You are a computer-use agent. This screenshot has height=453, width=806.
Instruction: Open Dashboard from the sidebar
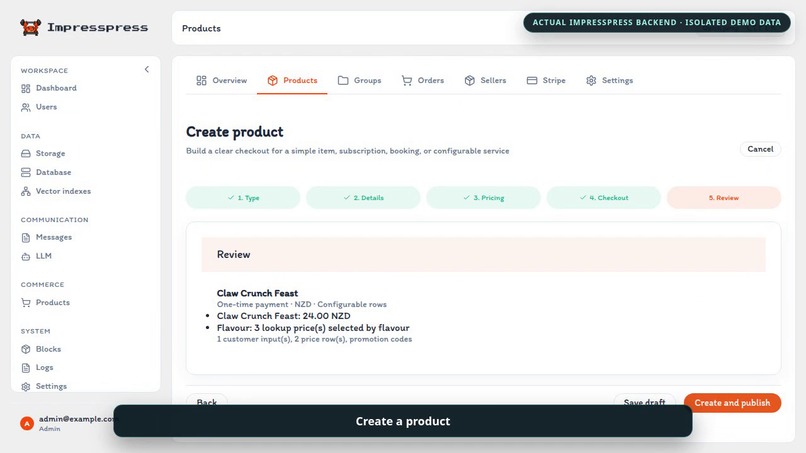56,88
